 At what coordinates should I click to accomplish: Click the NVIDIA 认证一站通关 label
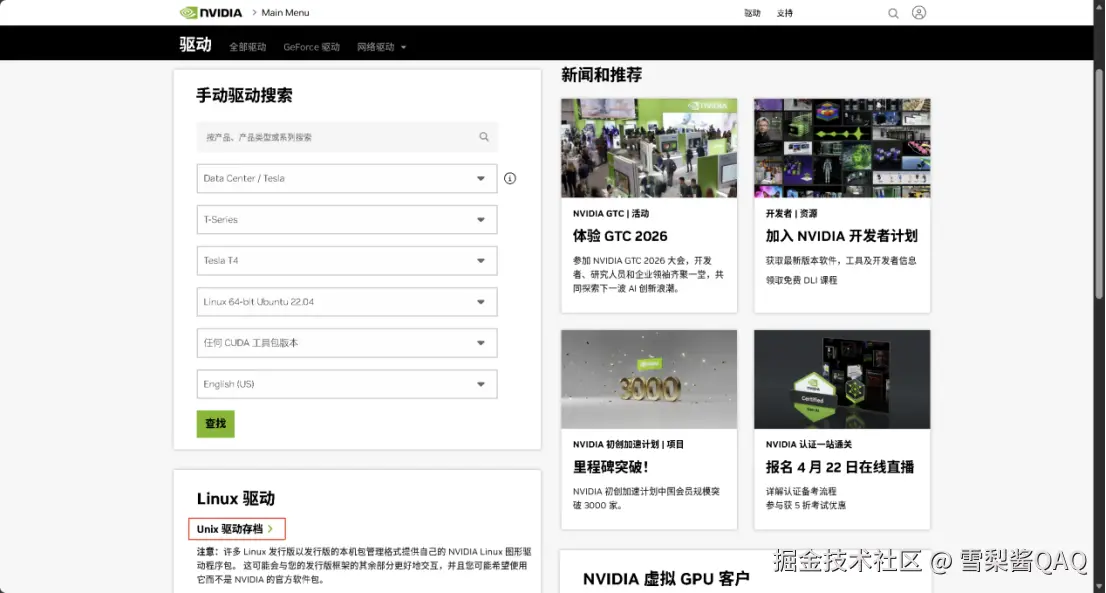tap(809, 444)
